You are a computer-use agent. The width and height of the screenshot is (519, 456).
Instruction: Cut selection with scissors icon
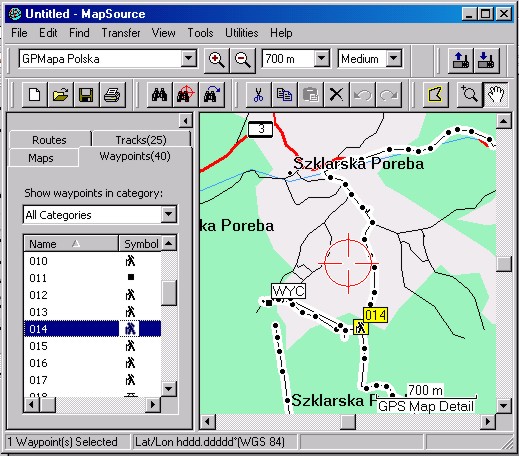coord(258,95)
